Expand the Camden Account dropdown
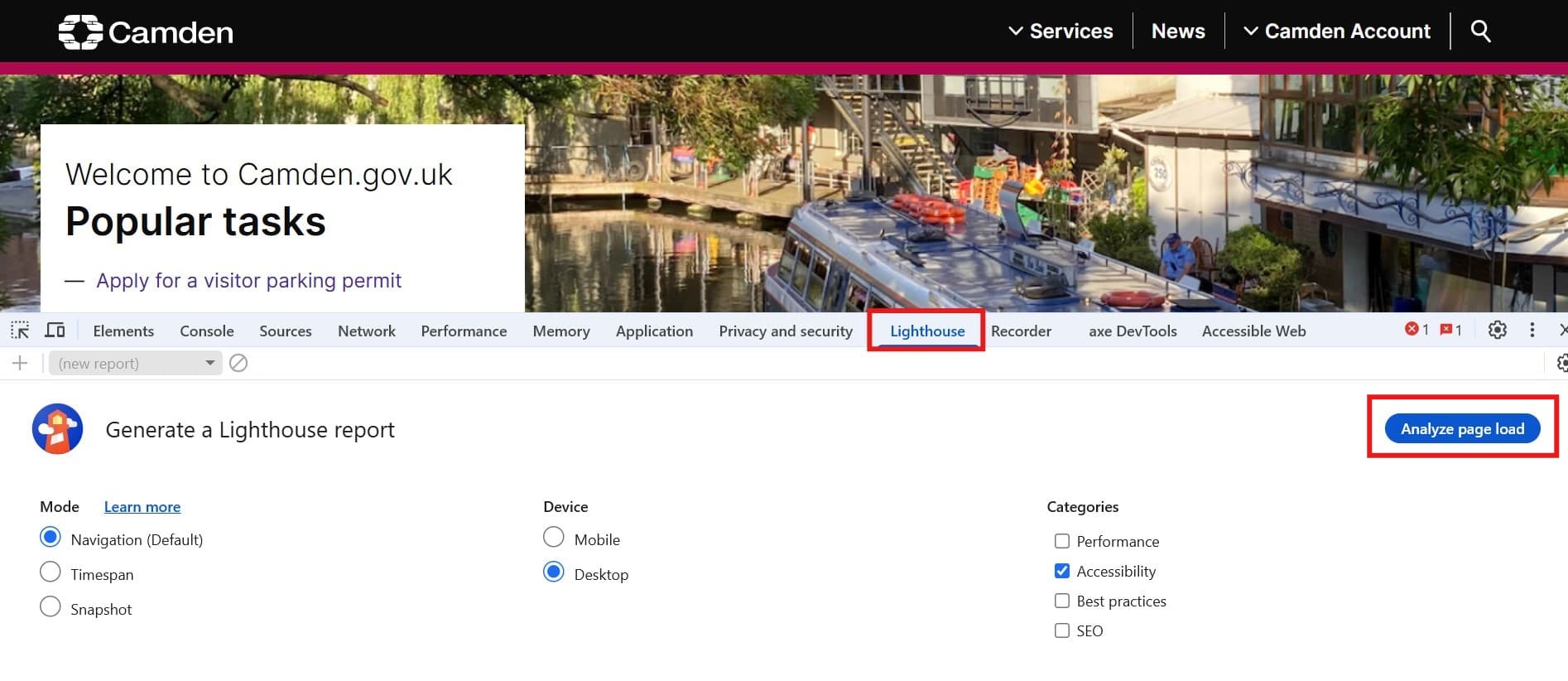The image size is (1568, 681). pos(1337,31)
